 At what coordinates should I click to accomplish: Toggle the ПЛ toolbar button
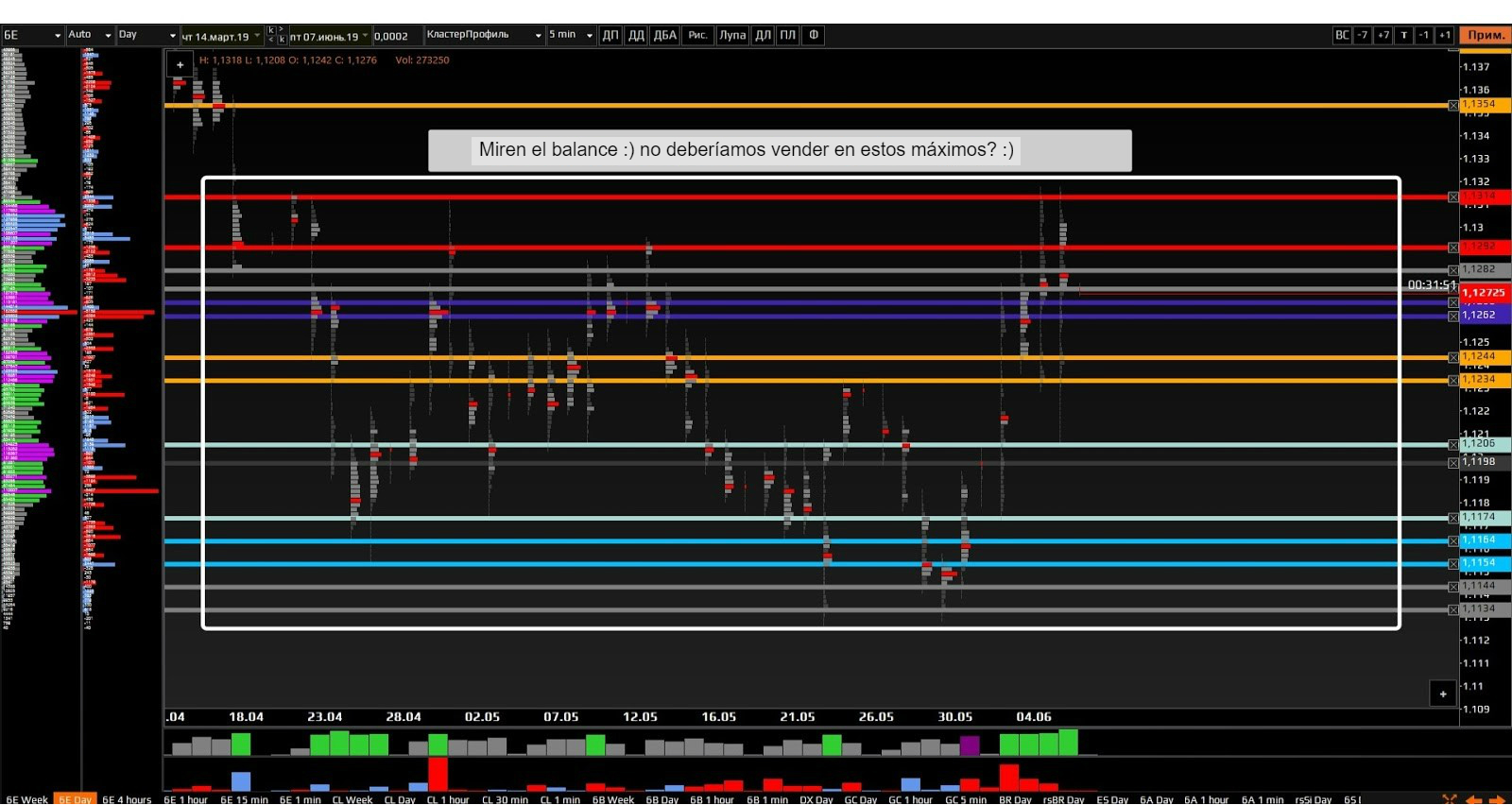coord(788,35)
